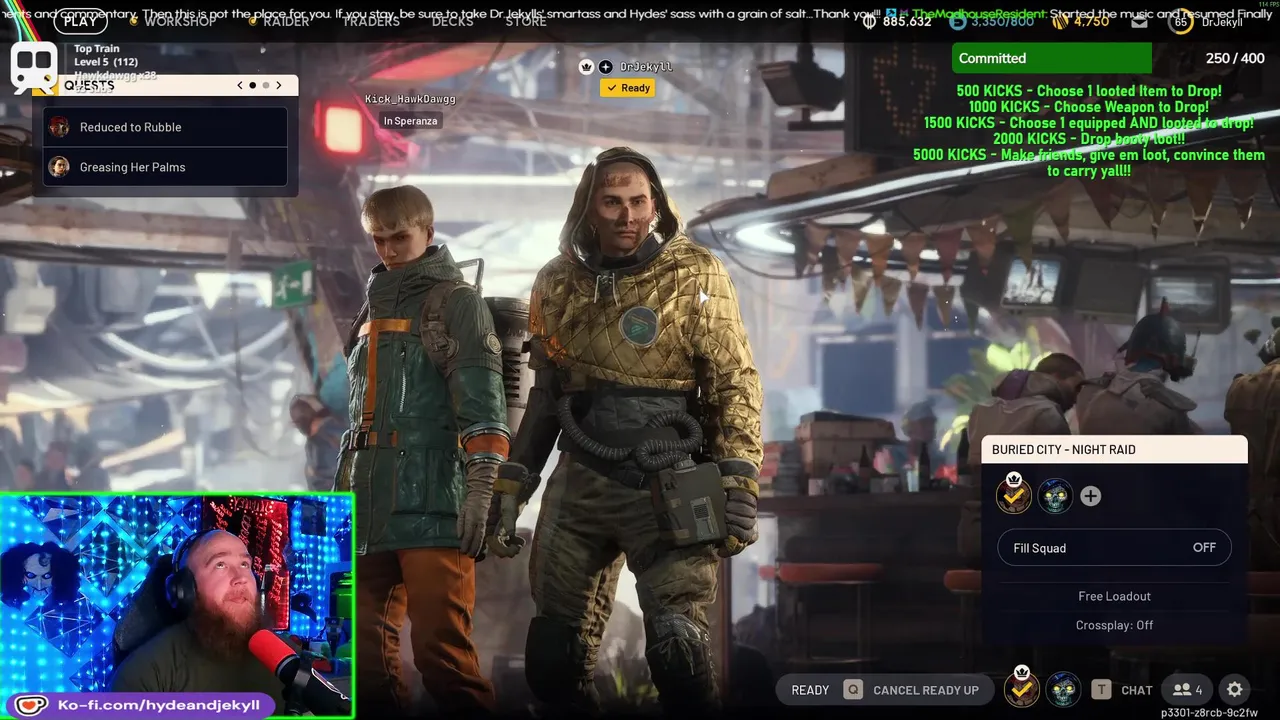
Task: Open the STORE tab
Action: [526, 21]
